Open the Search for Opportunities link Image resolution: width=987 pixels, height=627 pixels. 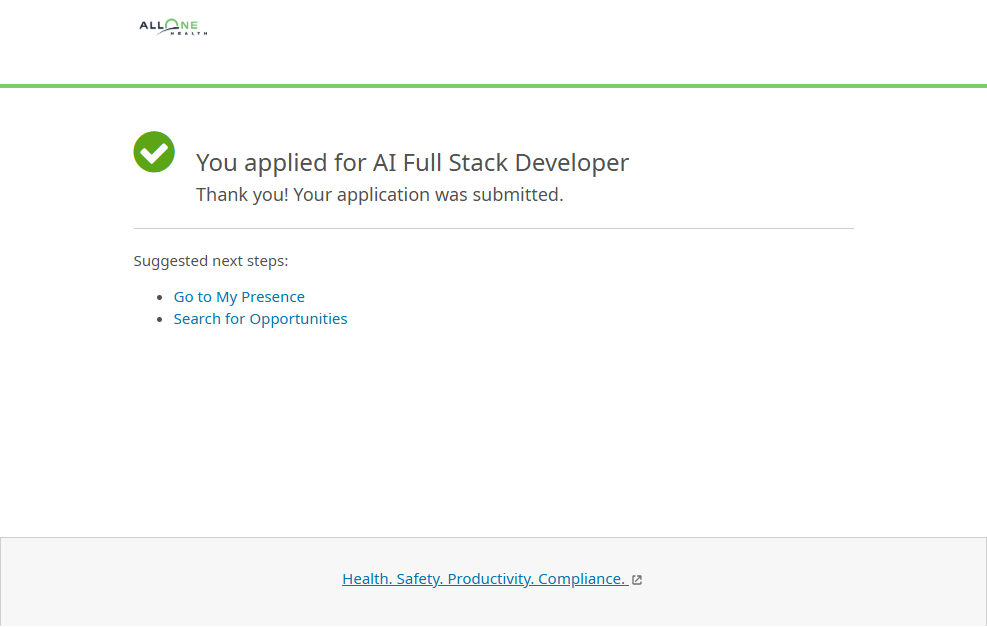[260, 319]
